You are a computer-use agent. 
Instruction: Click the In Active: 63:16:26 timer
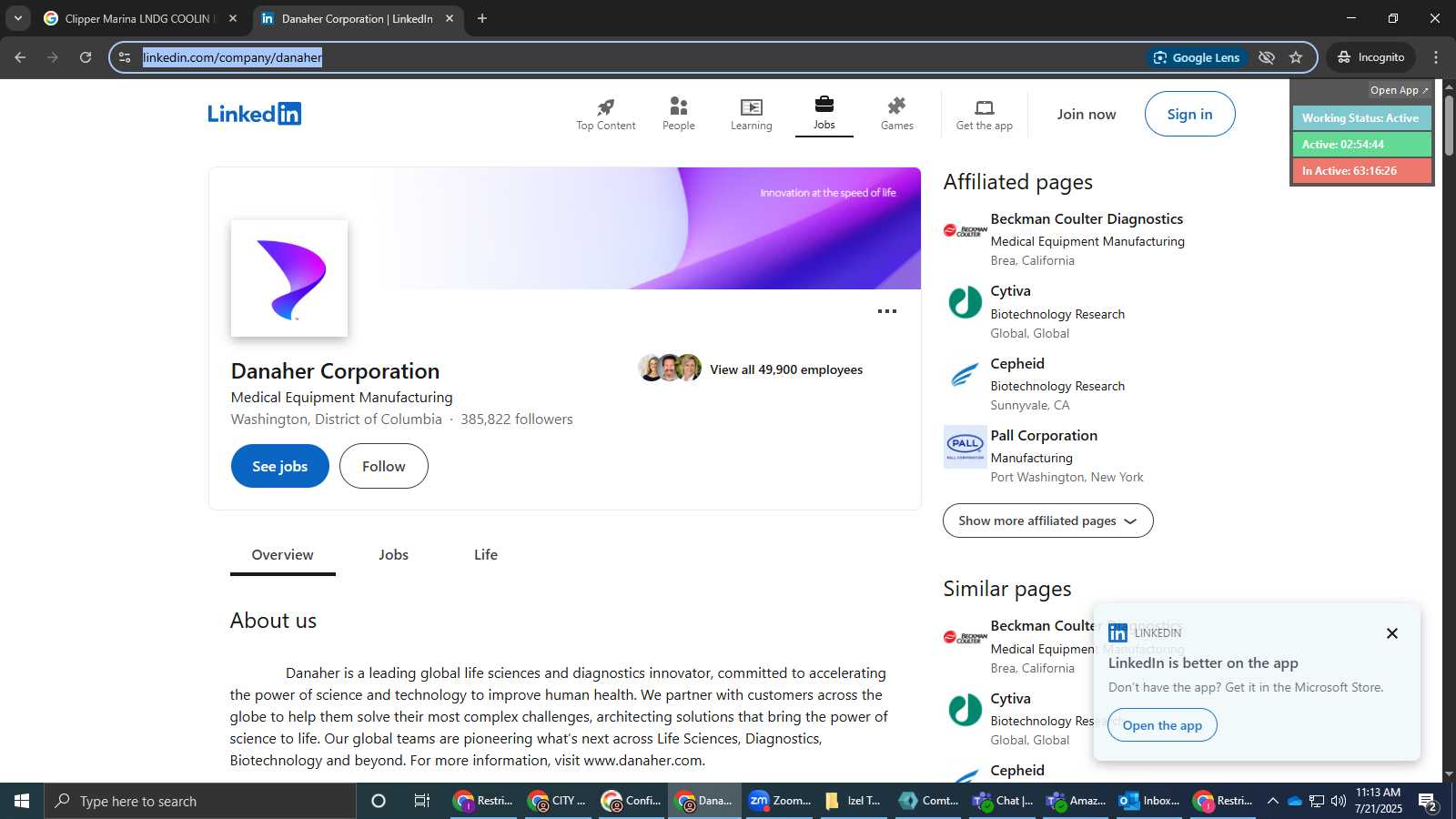point(1361,171)
